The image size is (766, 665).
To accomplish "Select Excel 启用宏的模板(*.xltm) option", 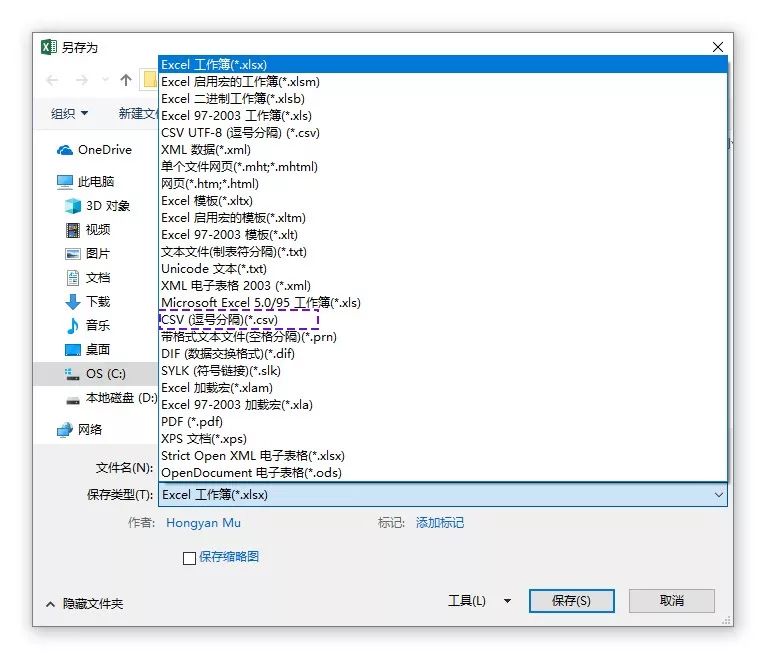I will 443,217.
